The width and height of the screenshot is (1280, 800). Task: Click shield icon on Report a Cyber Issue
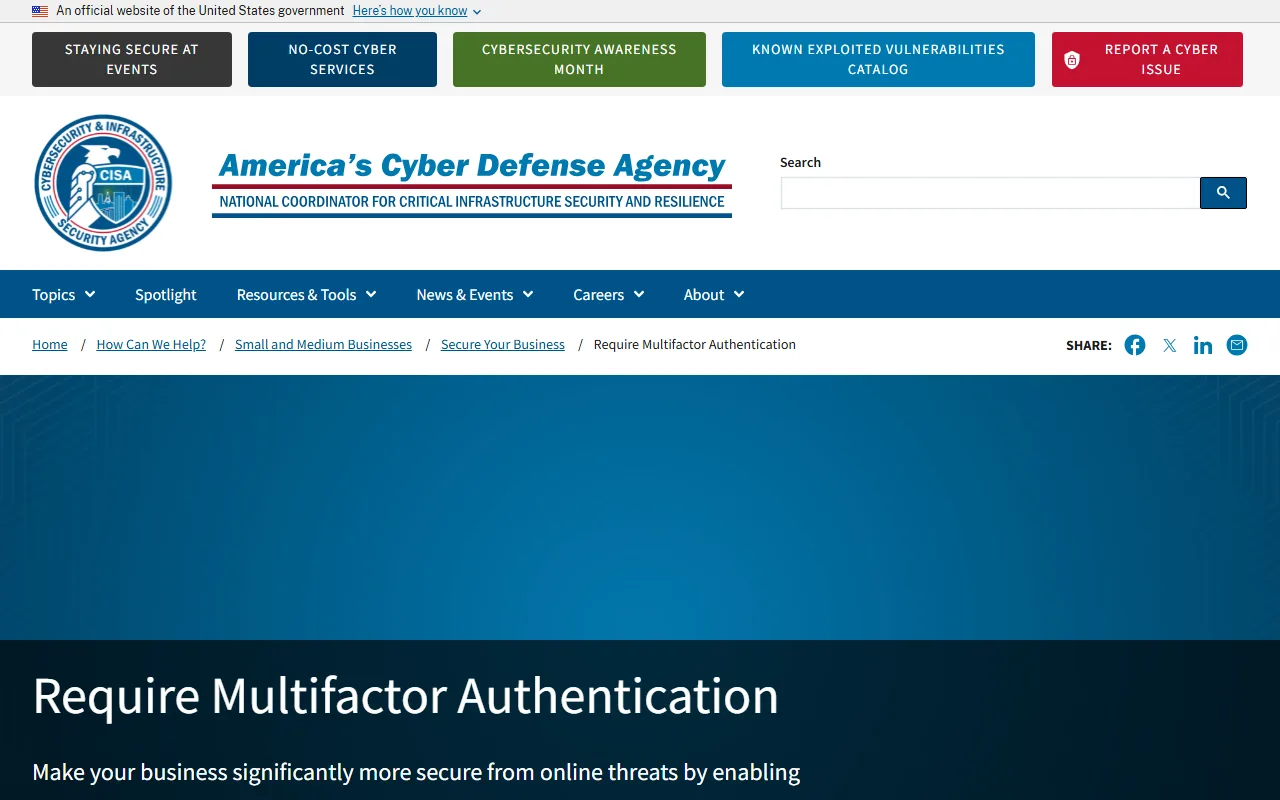click(x=1072, y=60)
